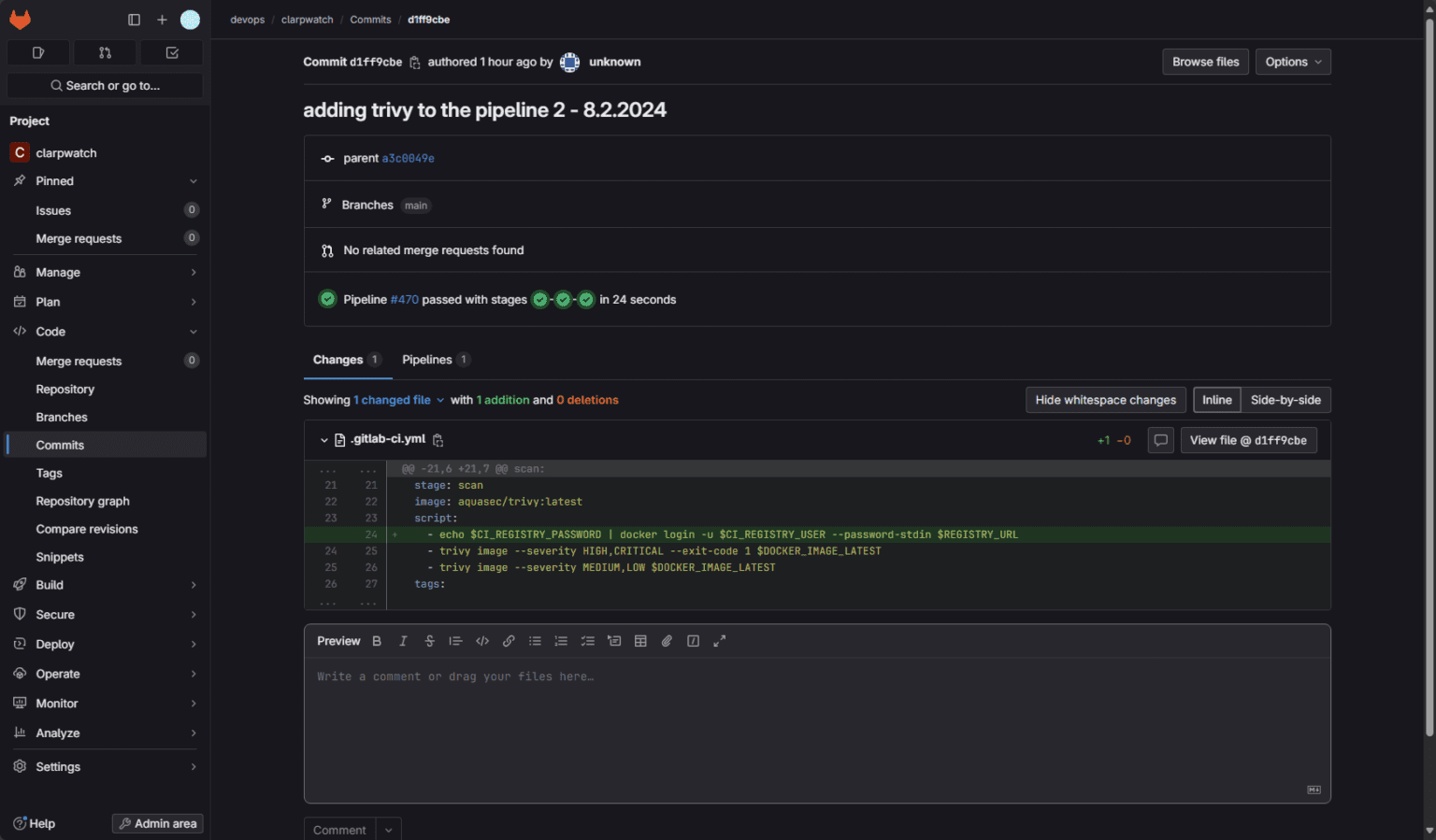Click the markdown indicator in the comment box
Image resolution: width=1436 pixels, height=840 pixels.
pos(1314,790)
